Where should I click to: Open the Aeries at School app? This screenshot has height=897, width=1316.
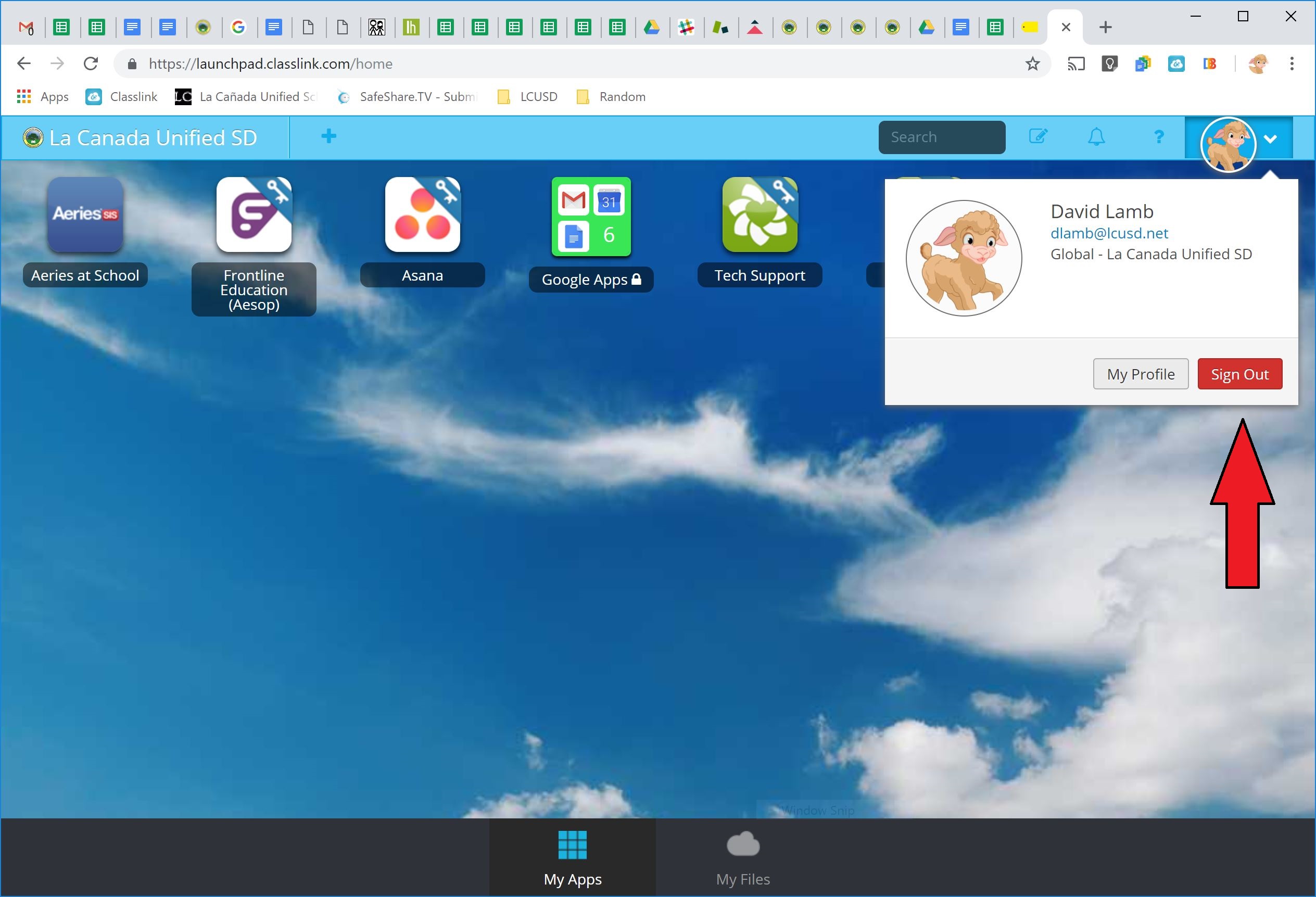[85, 214]
